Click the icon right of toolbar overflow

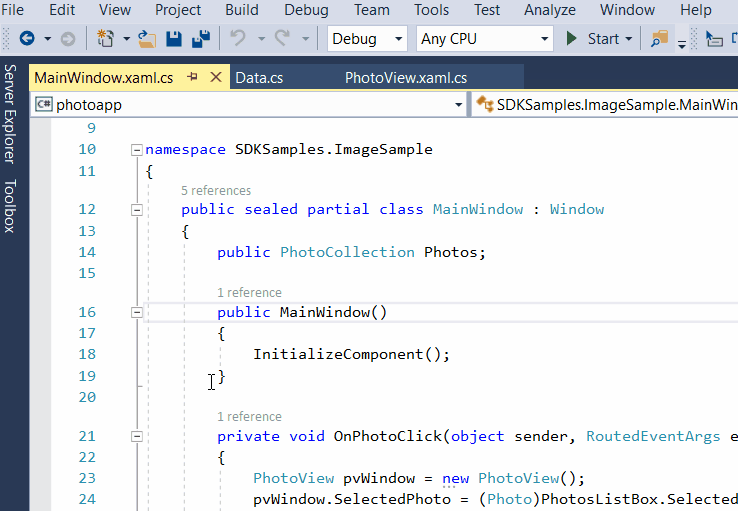point(714,39)
